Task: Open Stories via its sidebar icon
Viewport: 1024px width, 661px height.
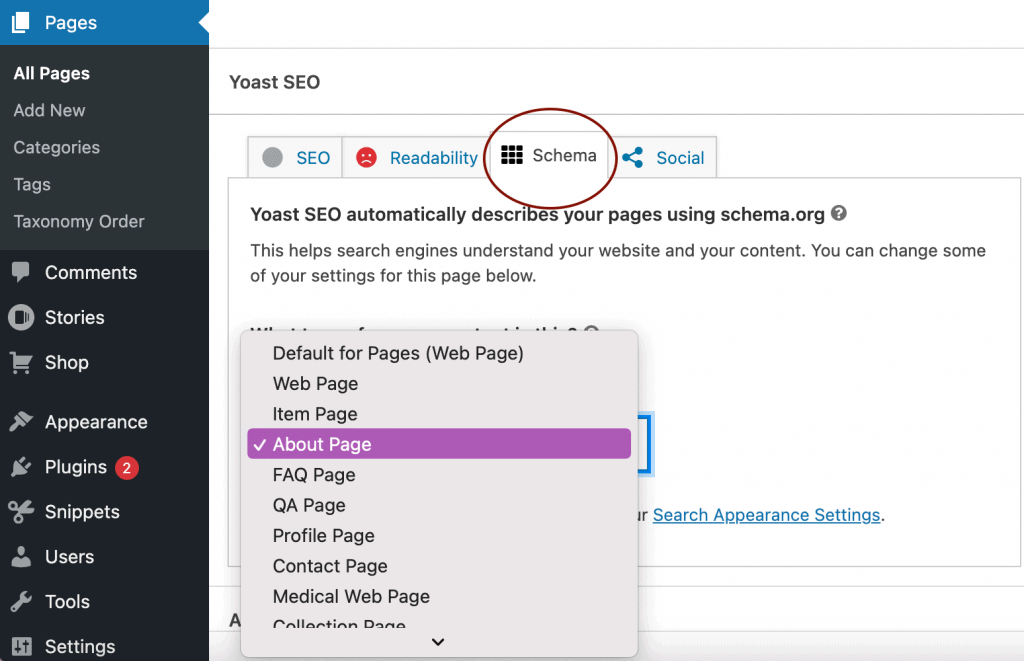Action: pos(21,317)
